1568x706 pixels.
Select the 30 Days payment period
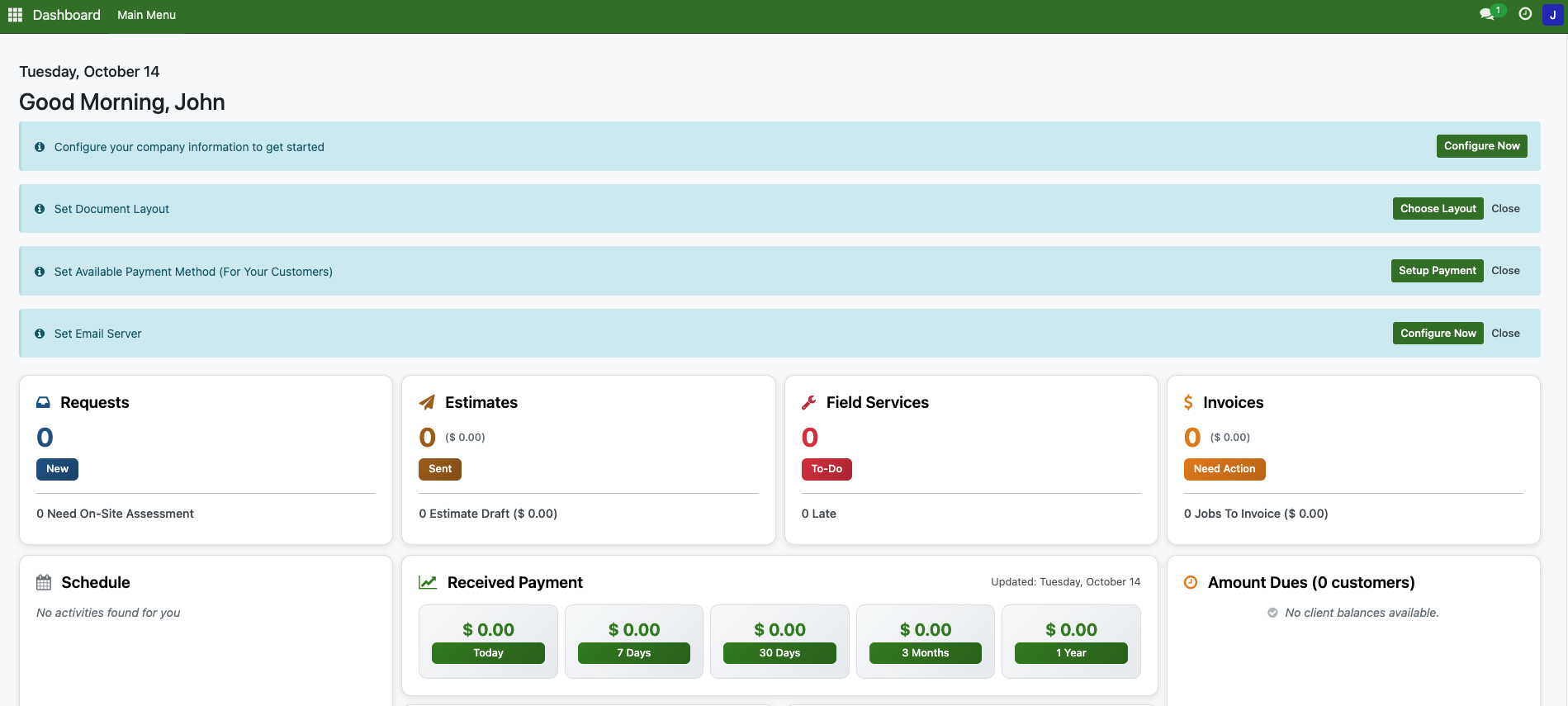pyautogui.click(x=779, y=652)
